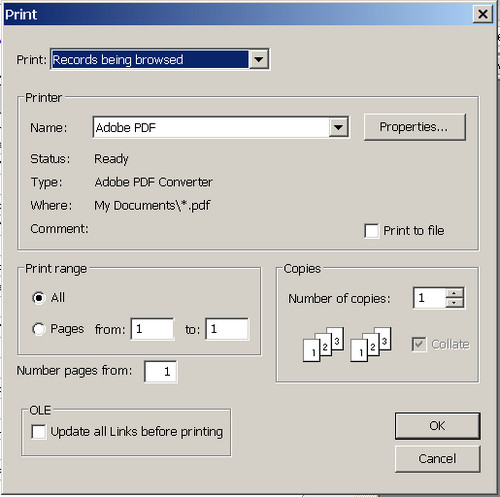Confirm printing with the OK button
The width and height of the screenshot is (500, 497).
[437, 426]
